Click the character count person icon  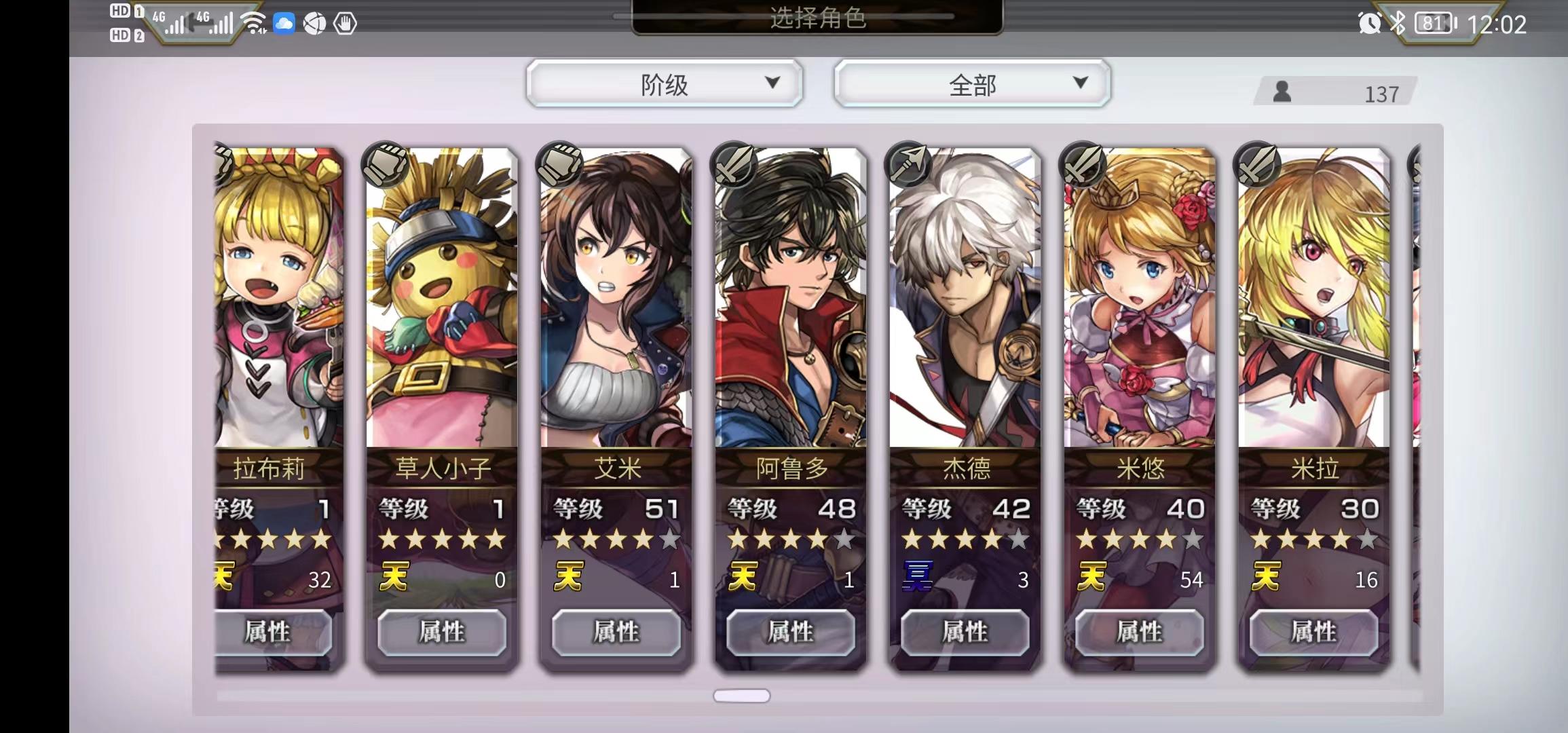(x=1282, y=92)
